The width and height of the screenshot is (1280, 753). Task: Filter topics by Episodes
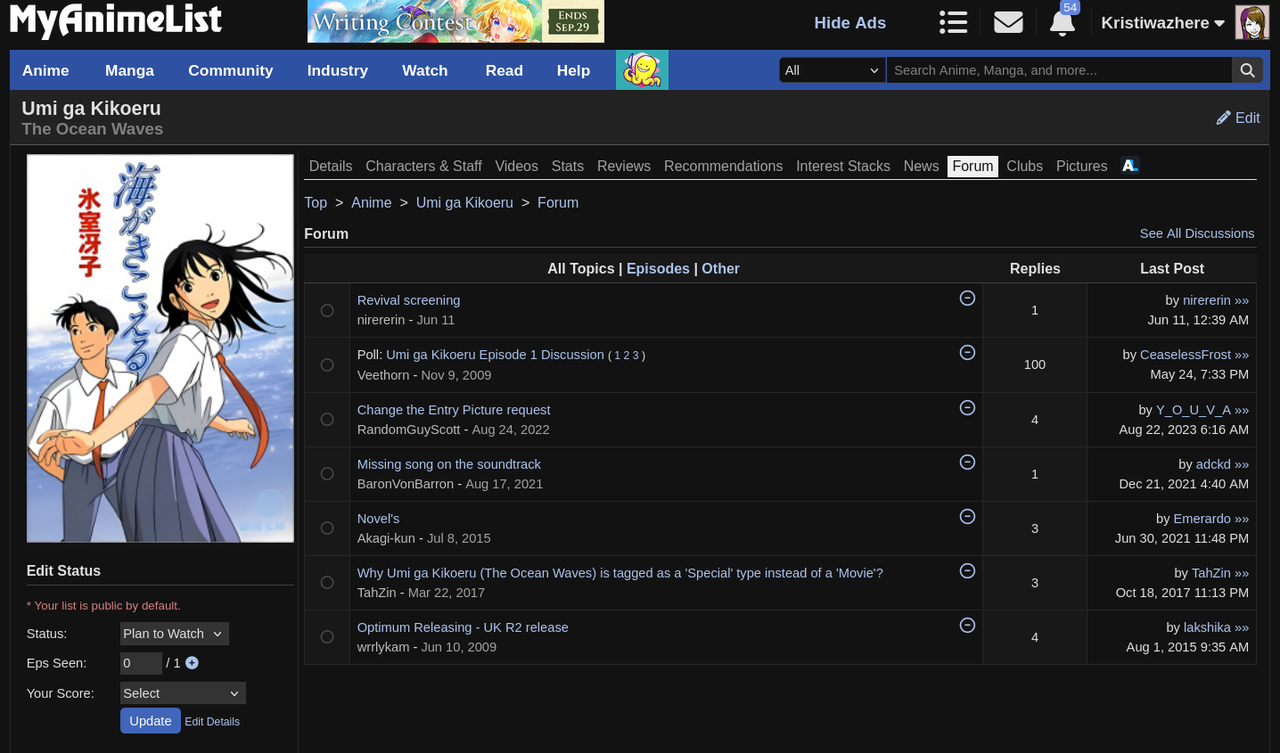pyautogui.click(x=658, y=269)
